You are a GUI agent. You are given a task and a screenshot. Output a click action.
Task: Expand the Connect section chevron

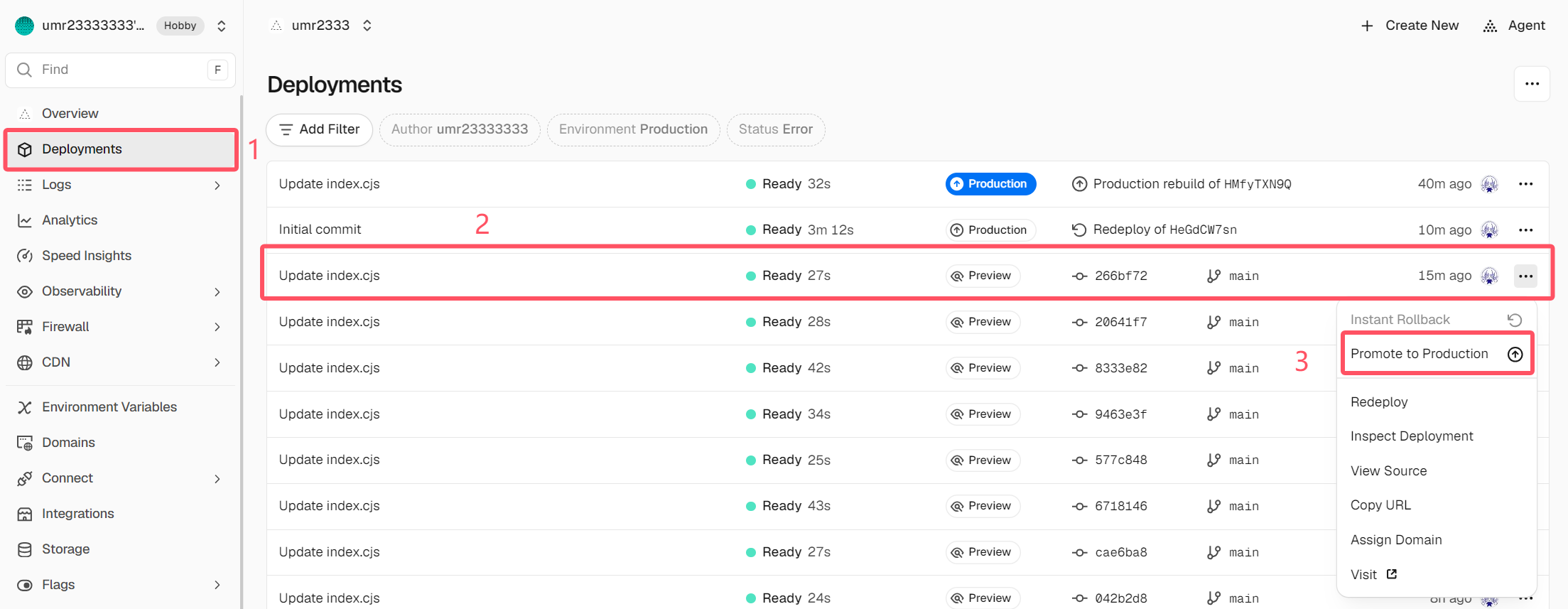(217, 479)
